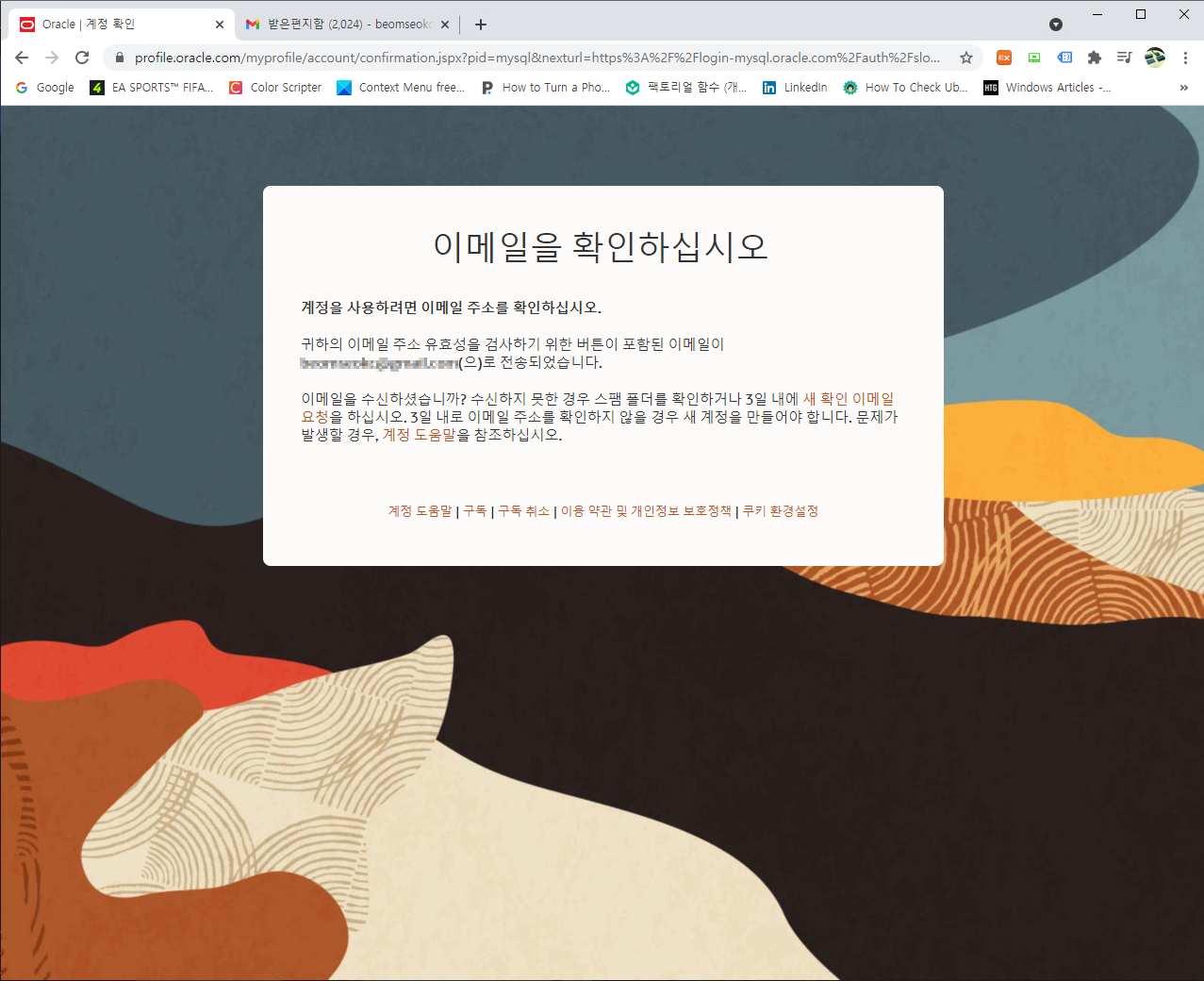
Task: Open the Chrome profile avatar
Action: click(x=1155, y=58)
